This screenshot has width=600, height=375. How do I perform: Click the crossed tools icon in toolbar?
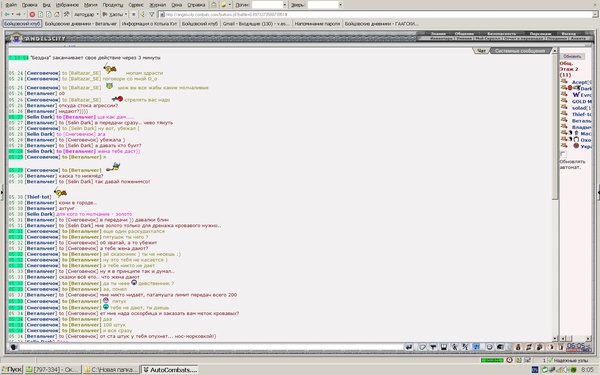(66, 14)
